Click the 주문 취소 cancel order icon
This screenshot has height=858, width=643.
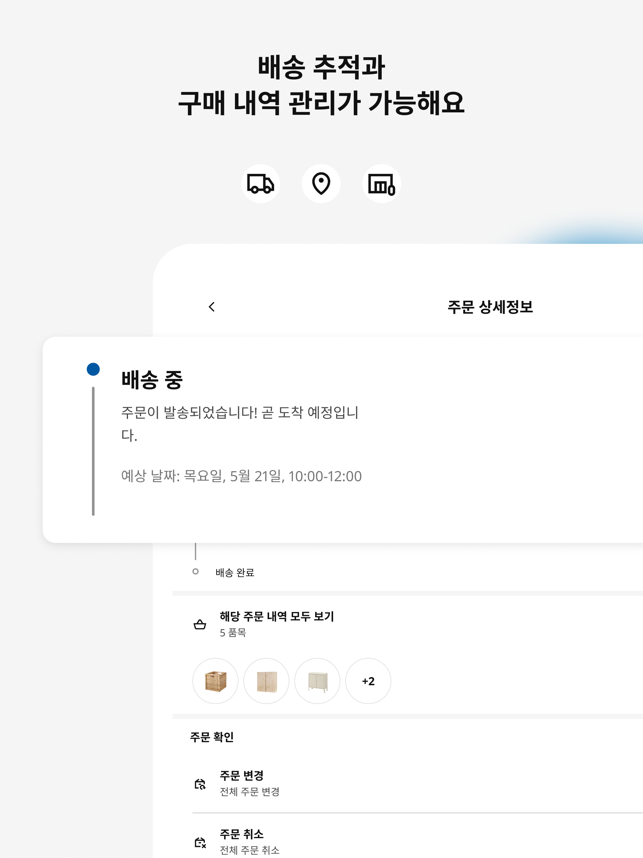200,842
